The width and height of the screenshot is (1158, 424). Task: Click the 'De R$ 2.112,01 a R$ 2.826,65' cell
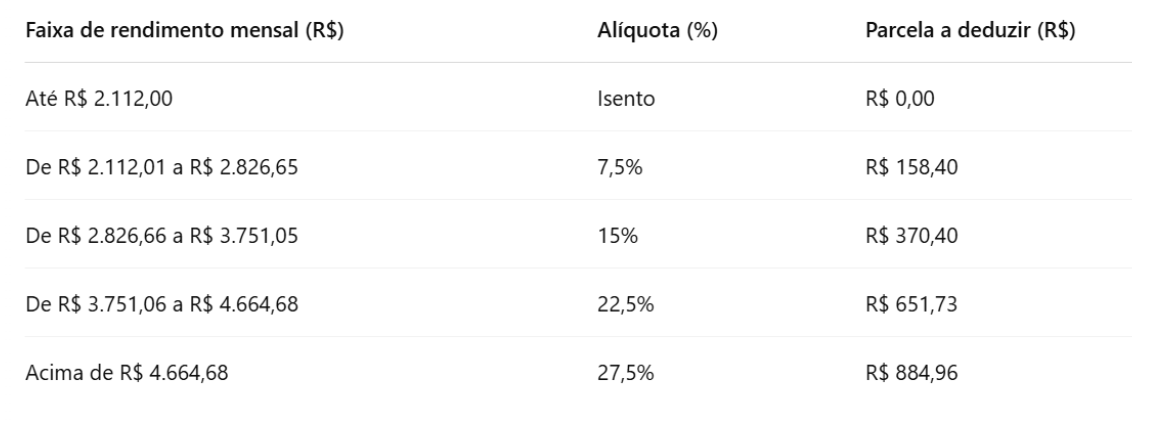(162, 167)
